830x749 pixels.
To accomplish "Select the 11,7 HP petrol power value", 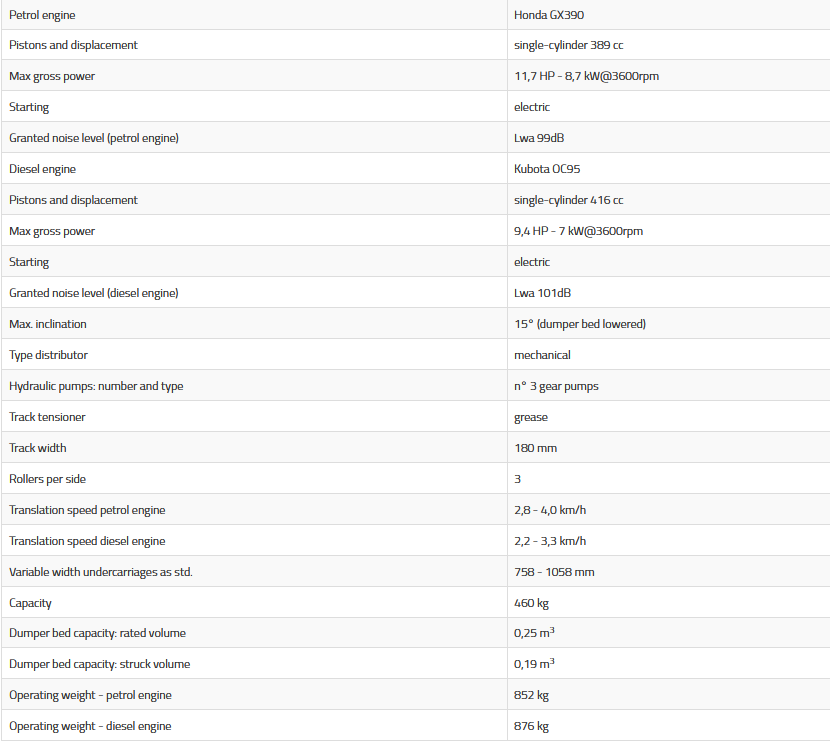I will (586, 76).
